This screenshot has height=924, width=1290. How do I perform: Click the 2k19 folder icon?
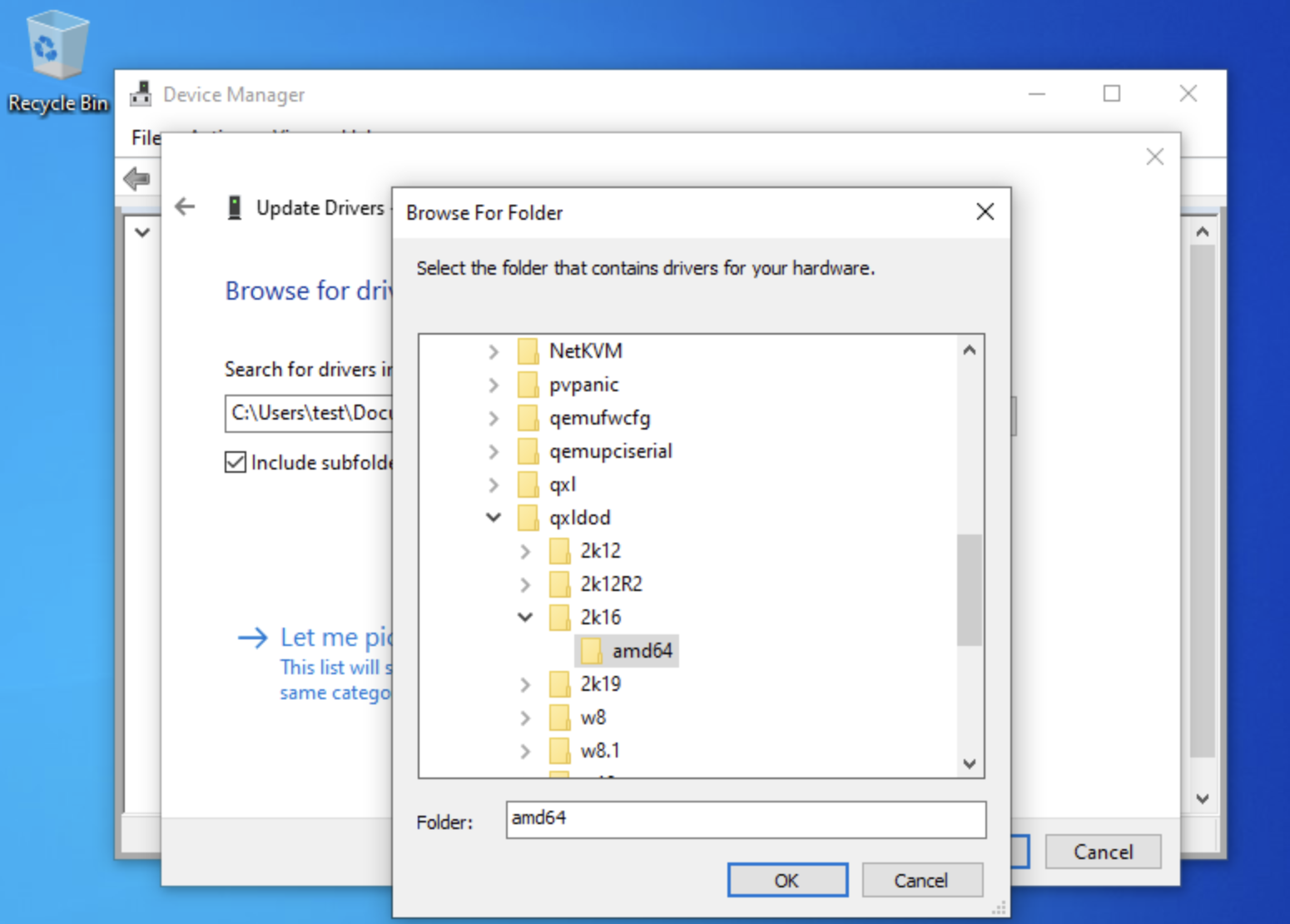coord(559,684)
